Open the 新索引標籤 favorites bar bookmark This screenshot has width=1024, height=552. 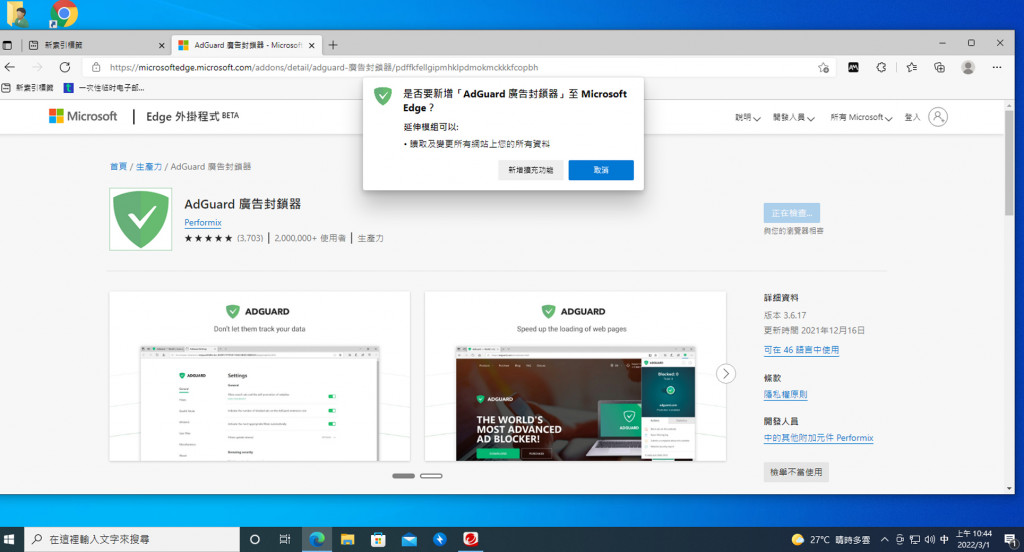click(x=27, y=88)
